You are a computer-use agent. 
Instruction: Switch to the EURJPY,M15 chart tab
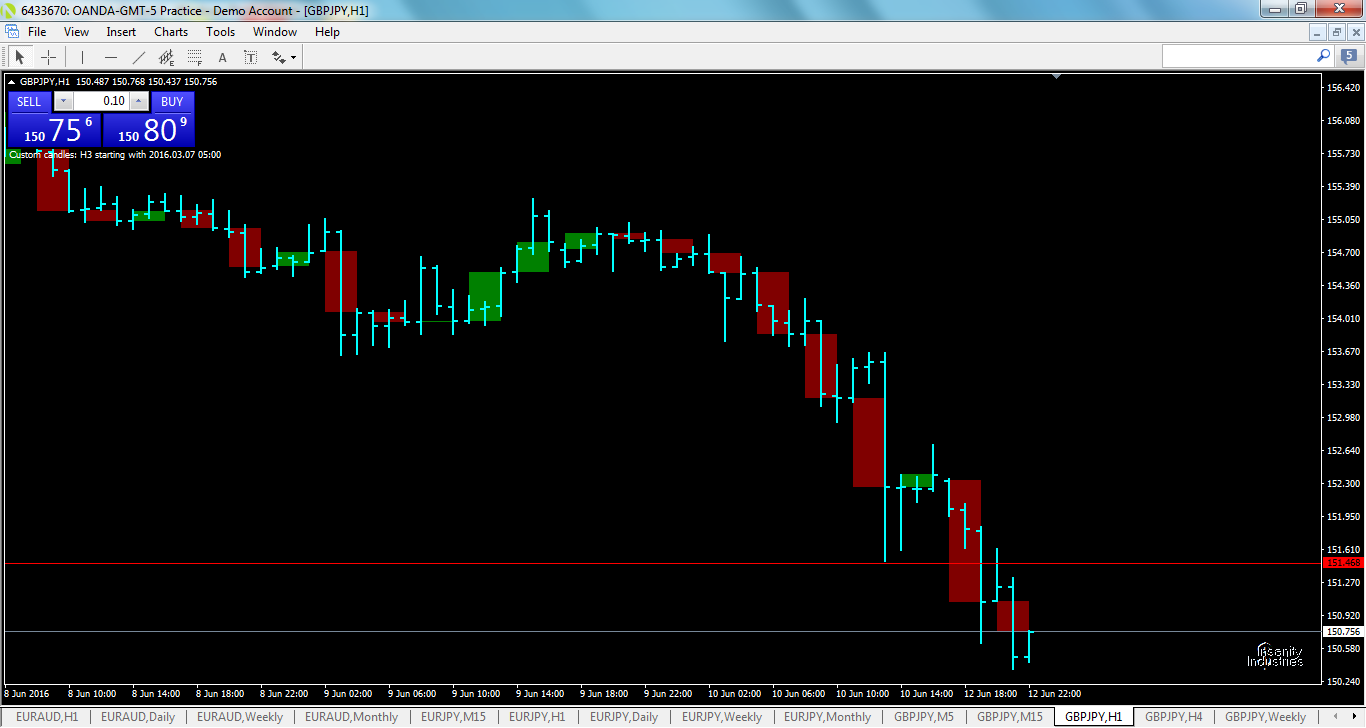(454, 717)
